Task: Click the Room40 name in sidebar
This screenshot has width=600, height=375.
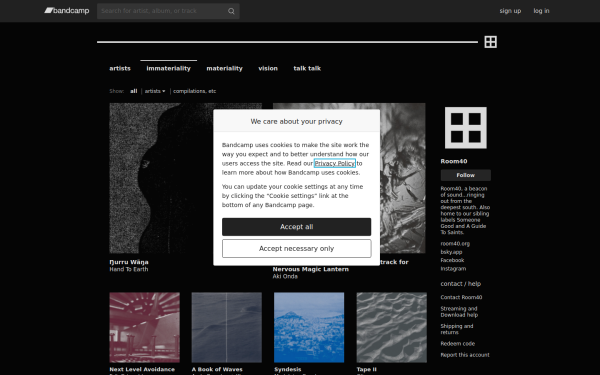Action: [453, 161]
